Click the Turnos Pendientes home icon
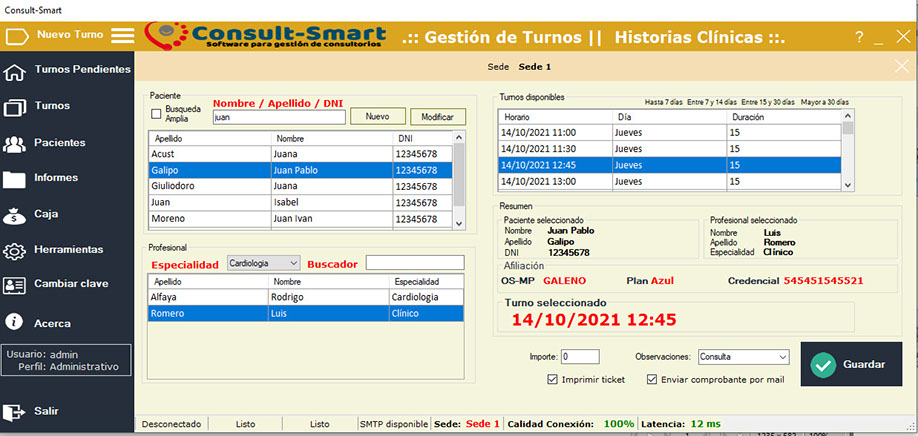918x436 pixels. pyautogui.click(x=15, y=71)
